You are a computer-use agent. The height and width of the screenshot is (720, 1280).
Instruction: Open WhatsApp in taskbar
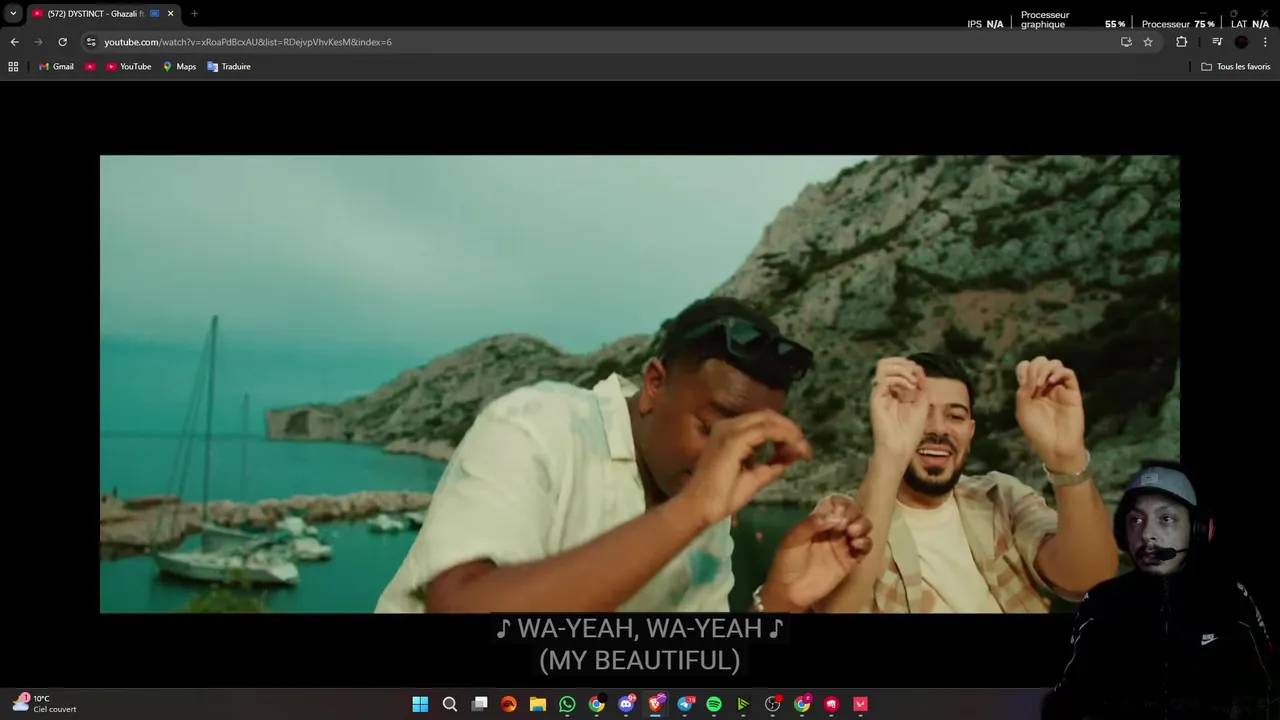click(x=567, y=704)
